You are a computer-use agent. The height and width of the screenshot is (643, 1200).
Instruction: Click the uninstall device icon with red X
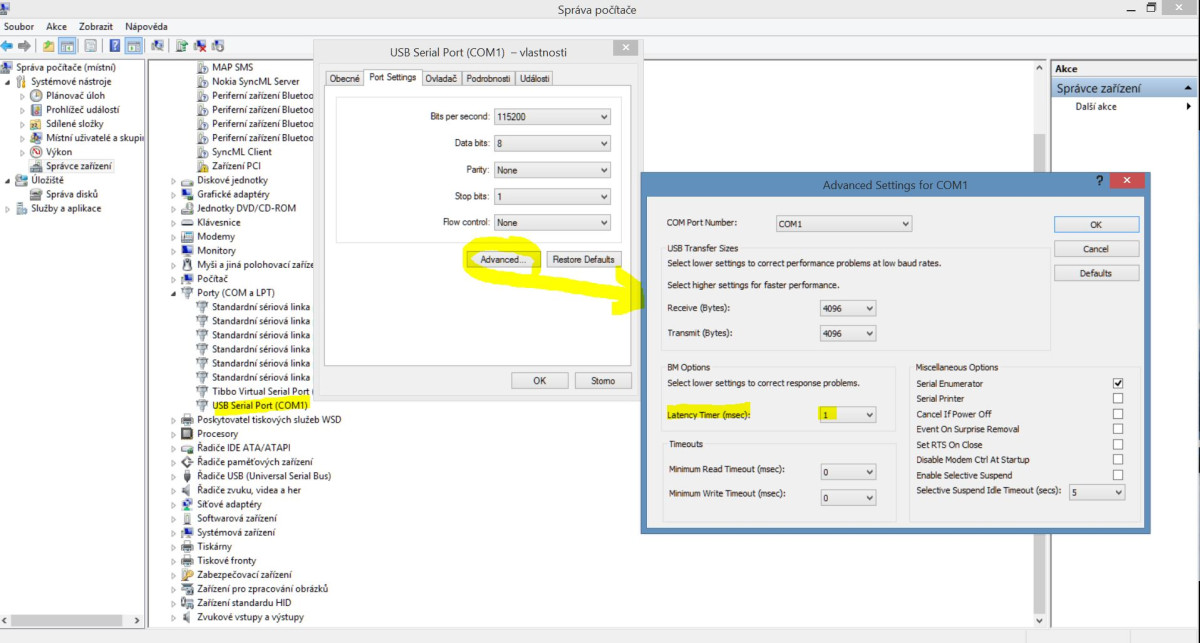point(200,46)
